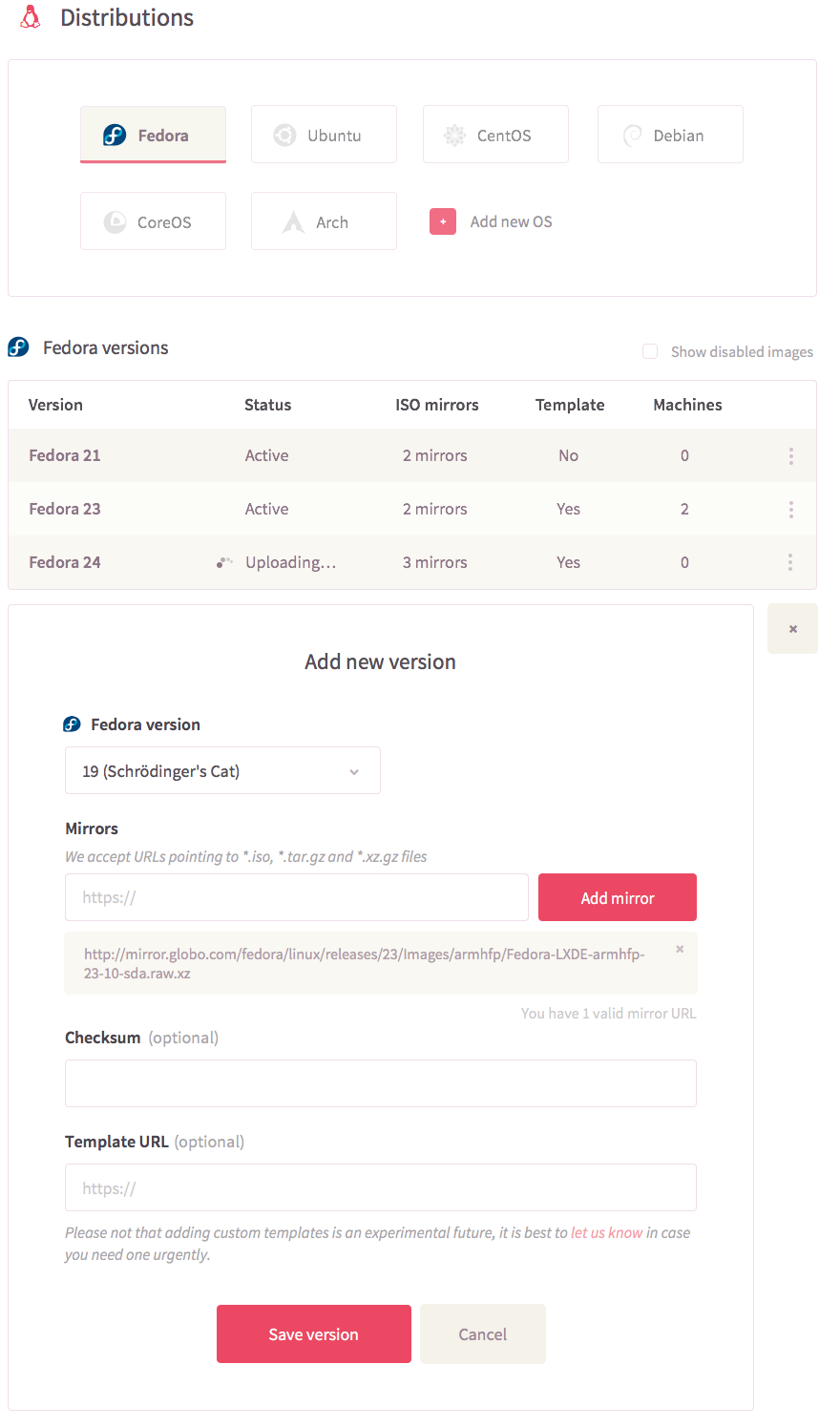
Task: Click the Ubuntu logo icon
Action: [284, 136]
